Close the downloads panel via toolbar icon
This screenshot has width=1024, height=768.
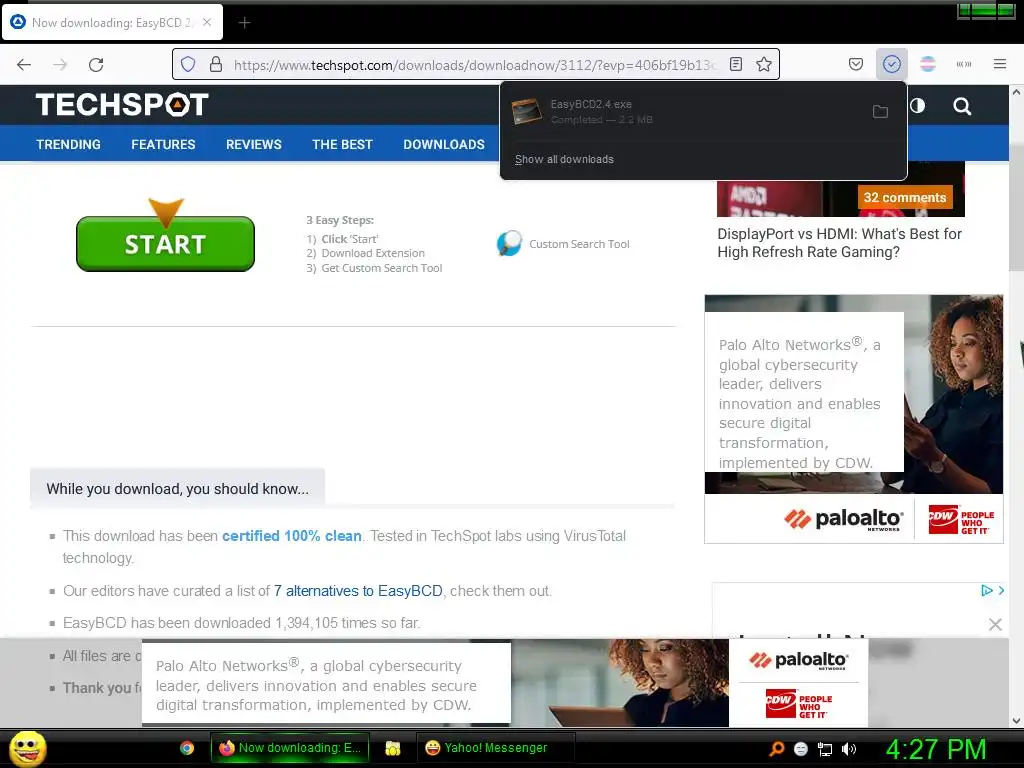click(x=891, y=64)
